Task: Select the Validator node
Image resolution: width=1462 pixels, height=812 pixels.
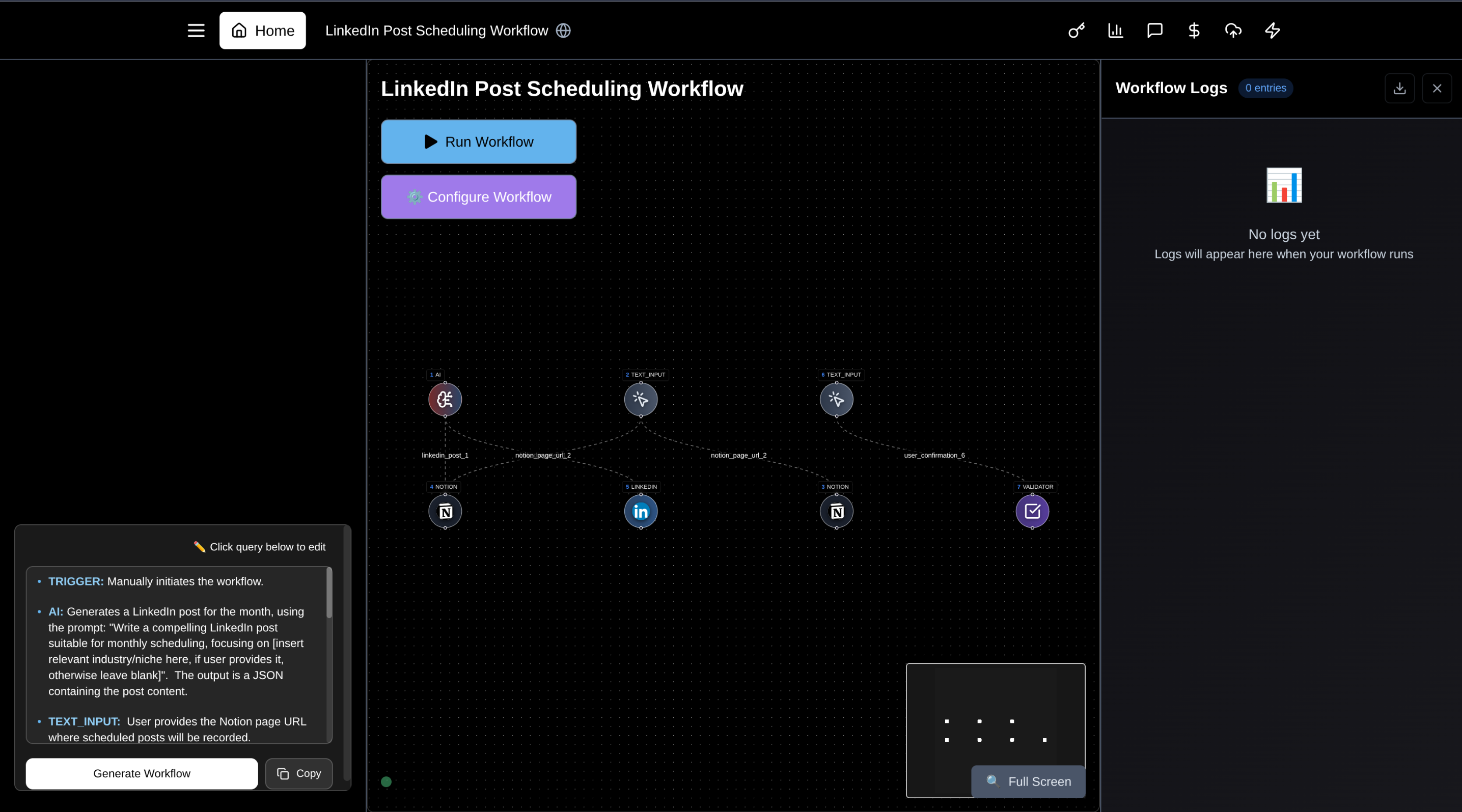Action: pyautogui.click(x=1032, y=511)
